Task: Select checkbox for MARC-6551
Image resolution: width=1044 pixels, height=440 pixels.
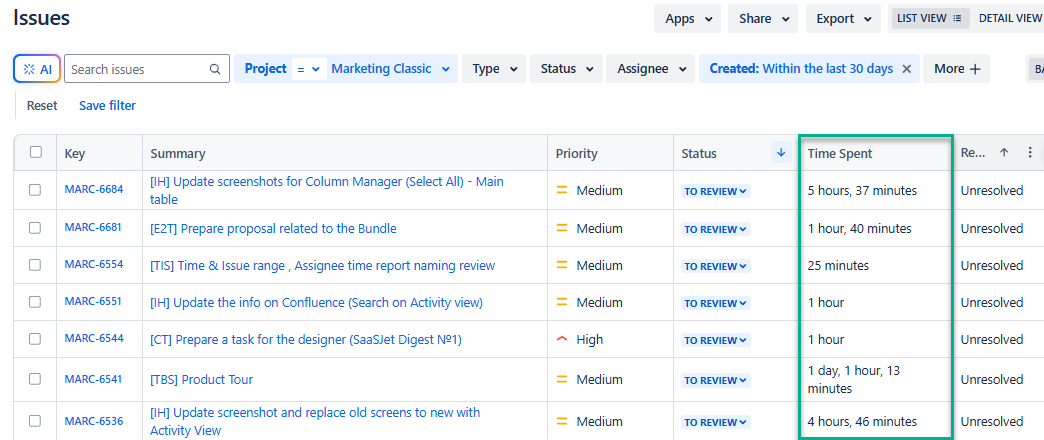Action: click(35, 302)
